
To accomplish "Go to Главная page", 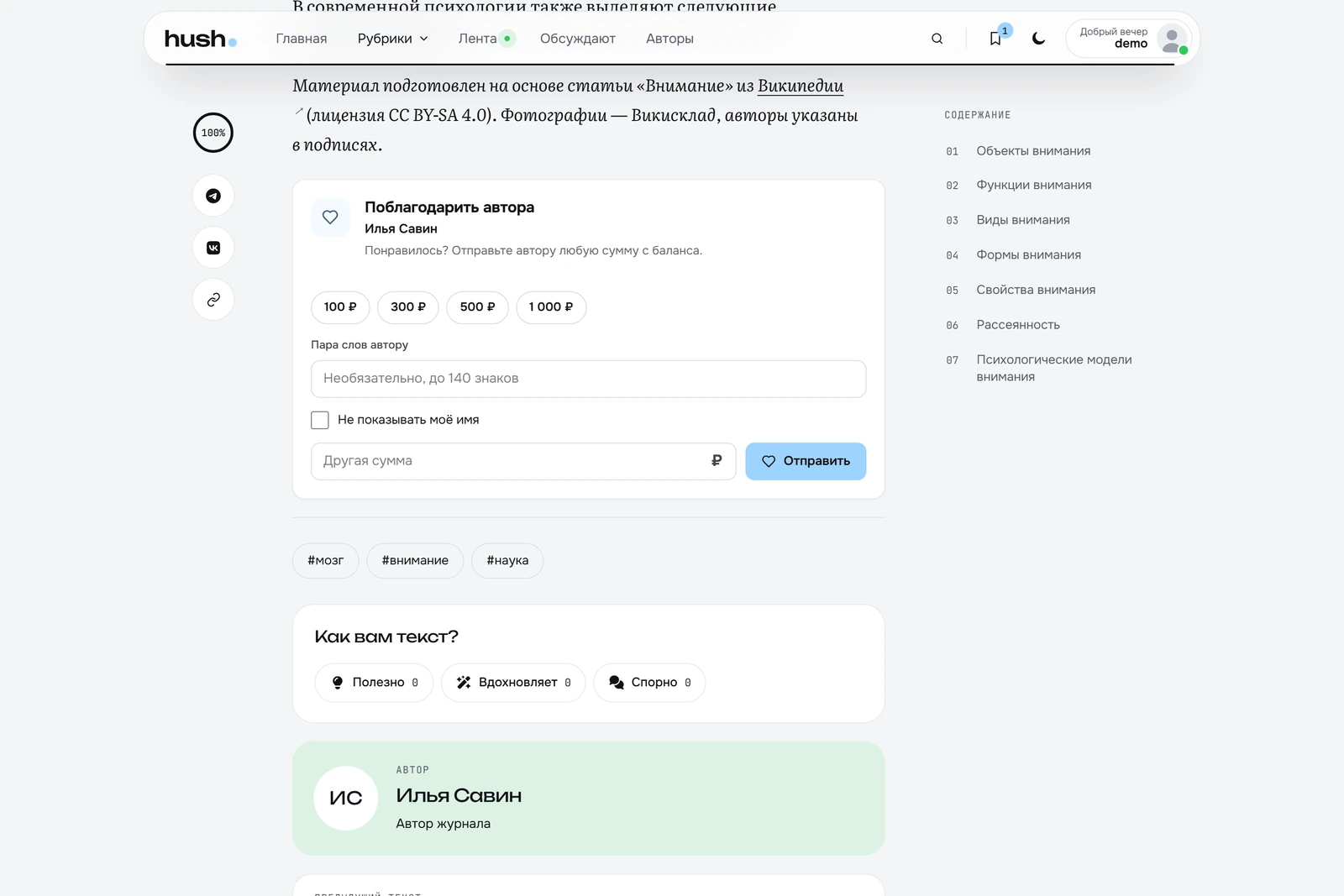I will click(x=302, y=39).
